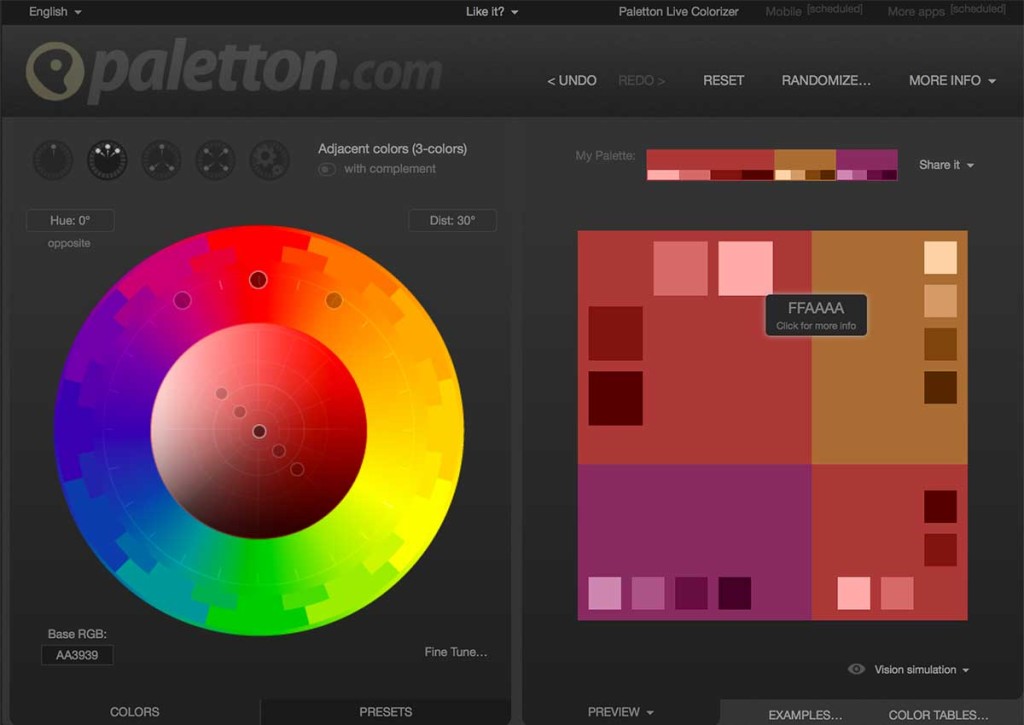Image resolution: width=1024 pixels, height=725 pixels.
Task: Click the orange segment of My Palette strip
Action: (x=805, y=159)
